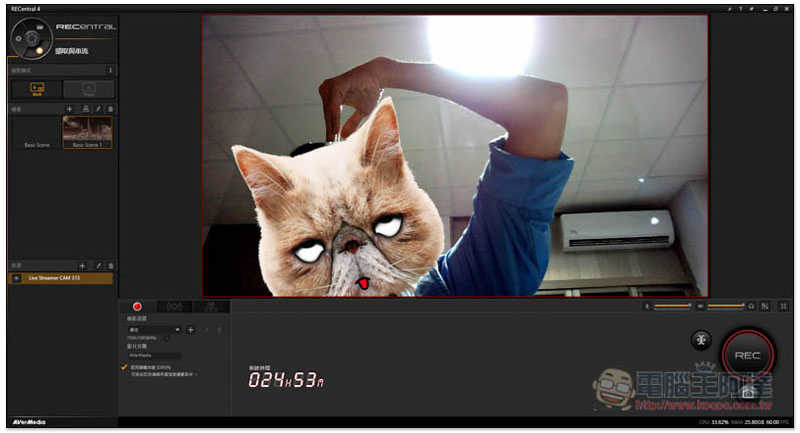This screenshot has width=800, height=433.
Task: Switch to the record tab with red dot
Action: coord(137,307)
